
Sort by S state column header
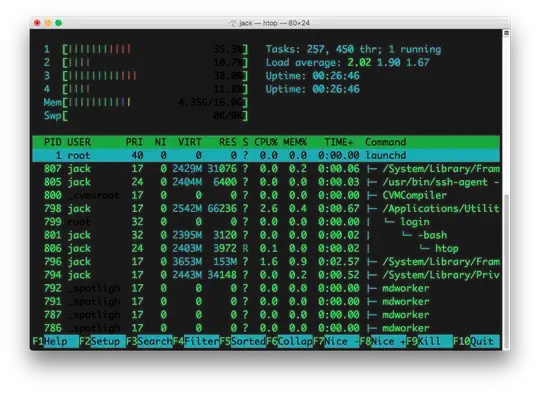point(245,142)
